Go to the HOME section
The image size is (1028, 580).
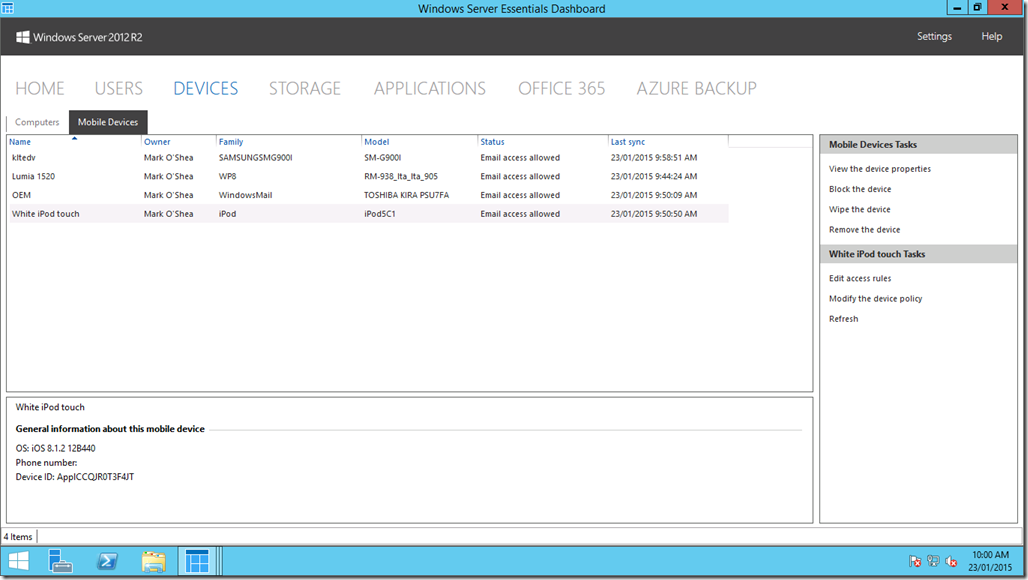40,88
